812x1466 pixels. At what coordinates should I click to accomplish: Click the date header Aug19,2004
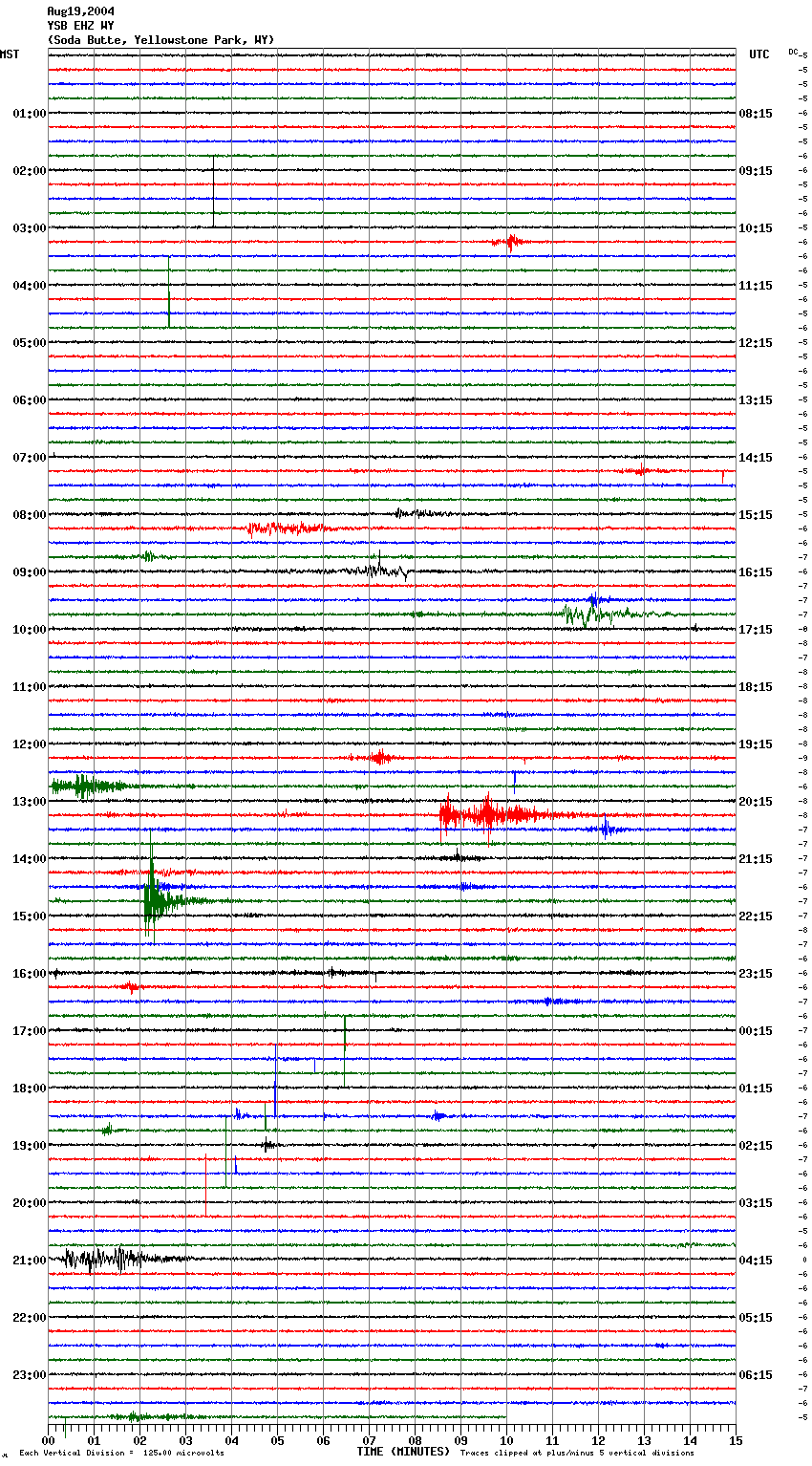point(80,11)
